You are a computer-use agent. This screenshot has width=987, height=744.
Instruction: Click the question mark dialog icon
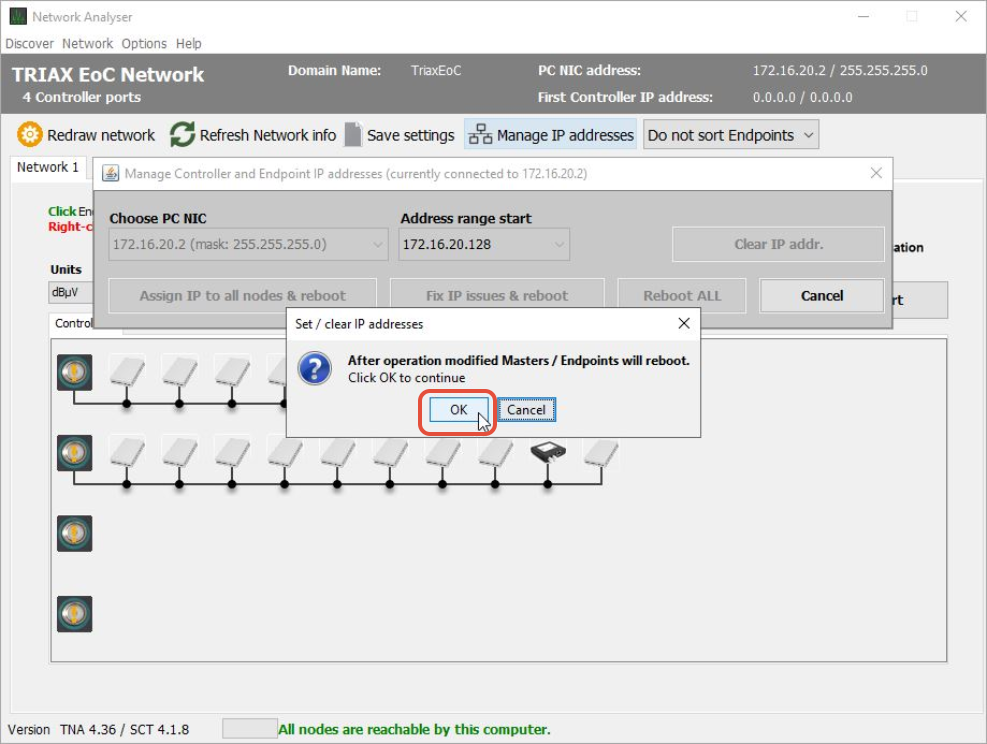coord(315,368)
